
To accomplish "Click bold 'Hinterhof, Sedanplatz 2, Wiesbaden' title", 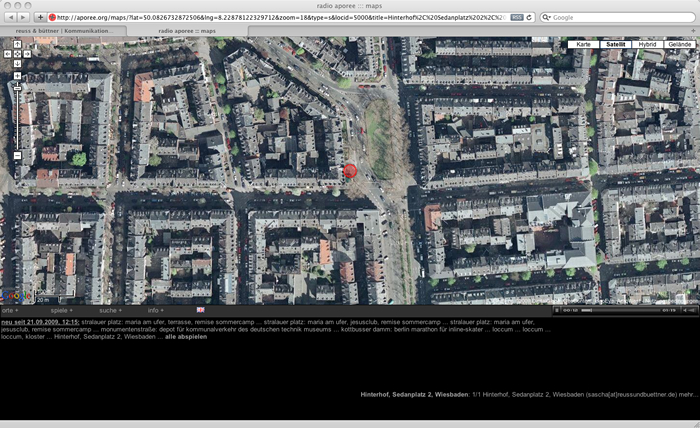I will click(415, 395).
